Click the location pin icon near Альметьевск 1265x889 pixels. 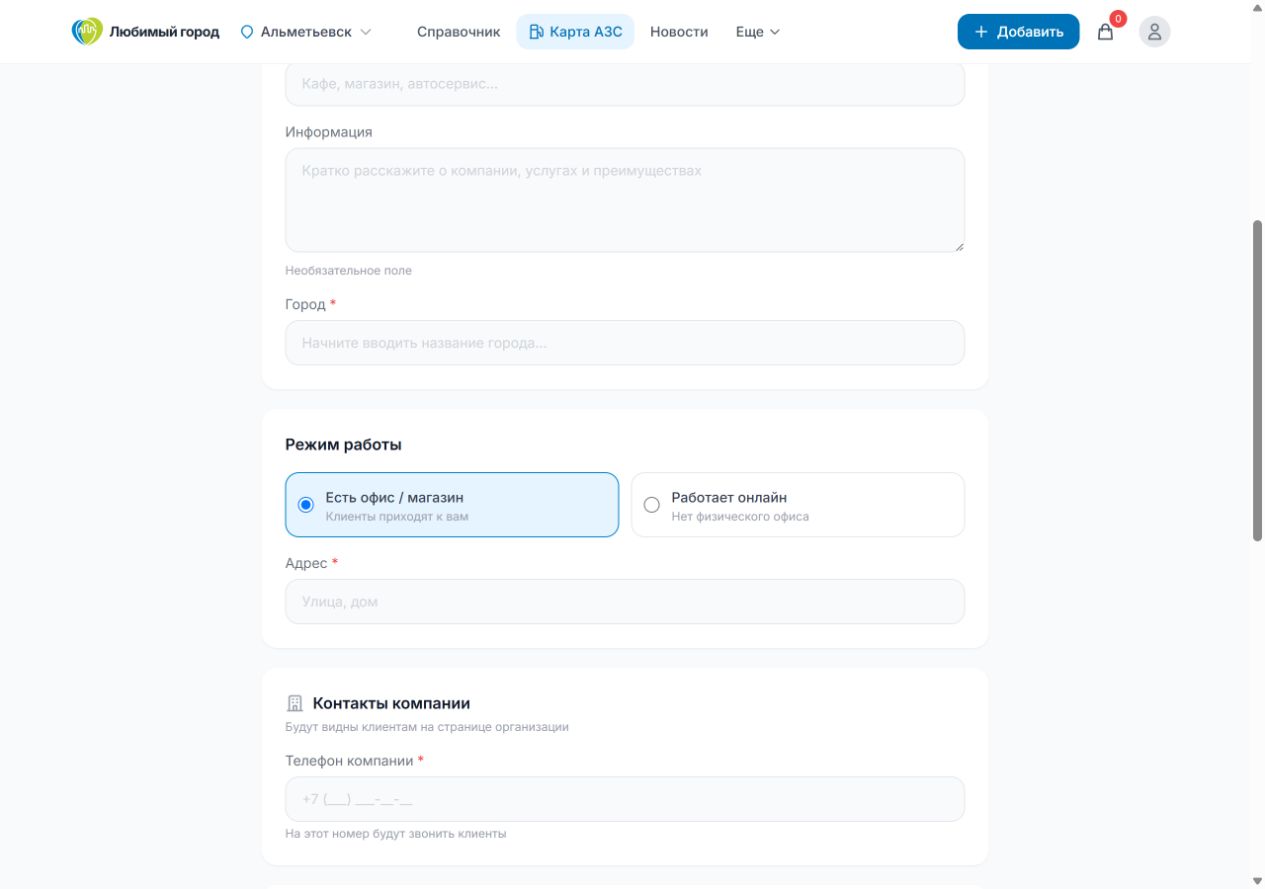tap(247, 32)
